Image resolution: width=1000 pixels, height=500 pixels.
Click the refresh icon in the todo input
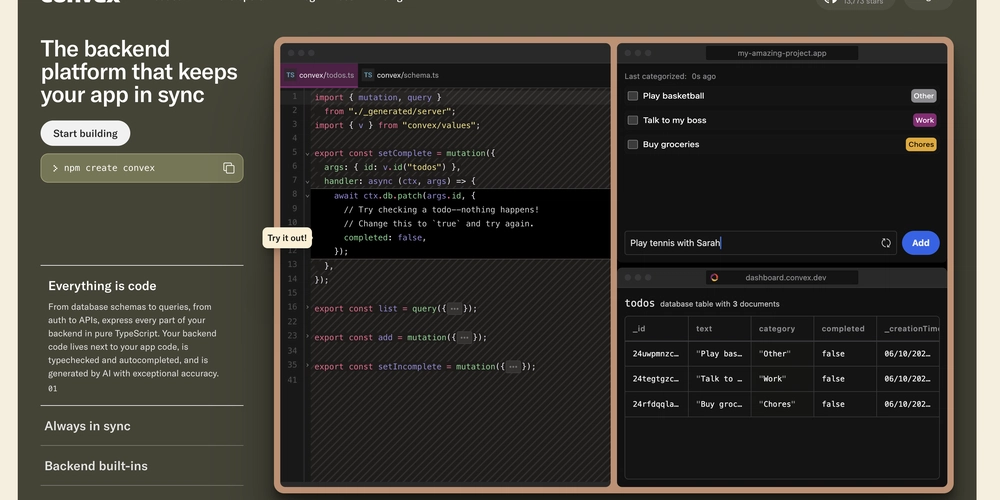tap(886, 243)
